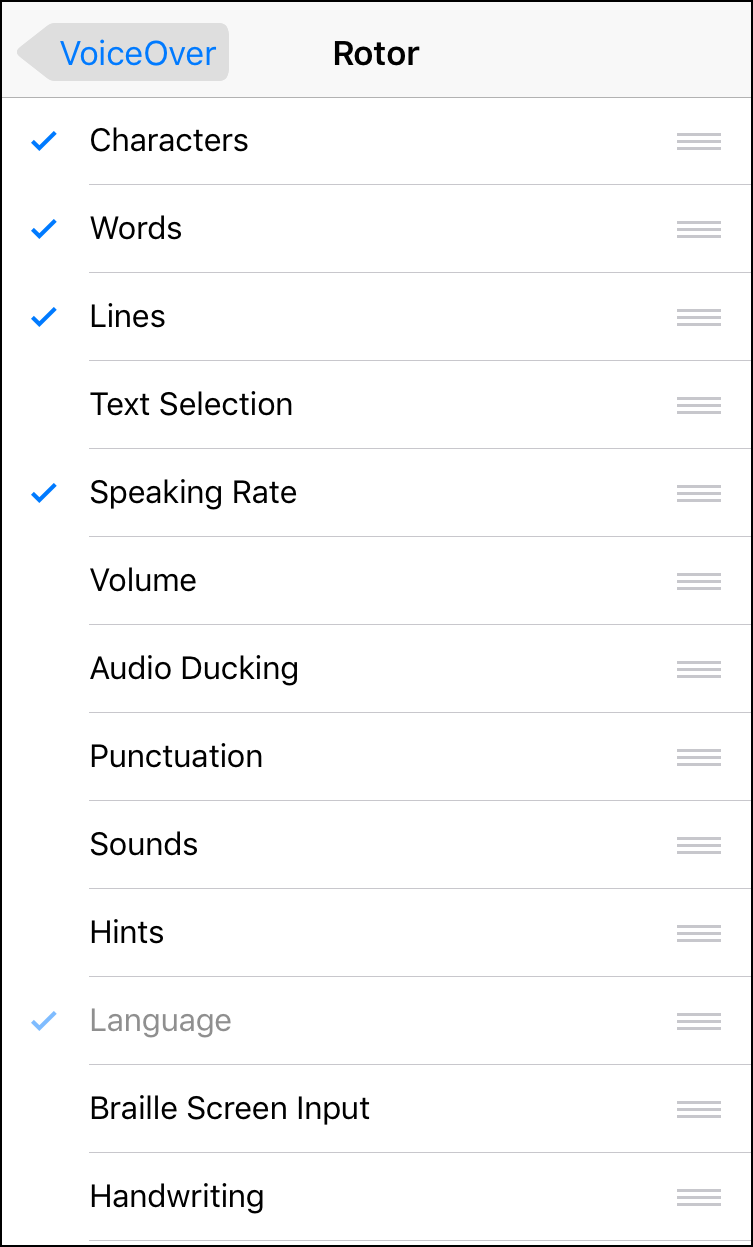
Task: Enable Sounds in the rotor list
Action: 144,845
